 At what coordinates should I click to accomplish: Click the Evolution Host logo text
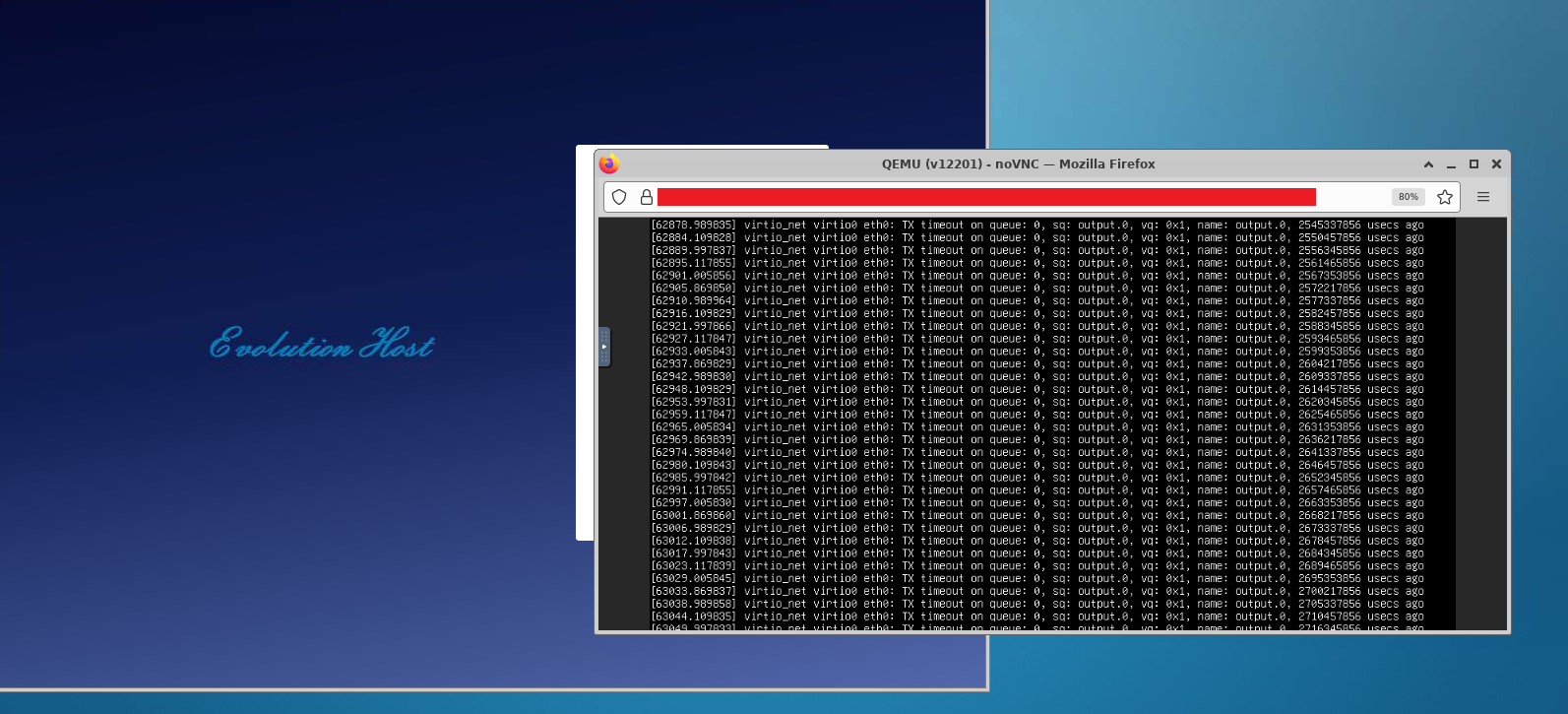(321, 344)
